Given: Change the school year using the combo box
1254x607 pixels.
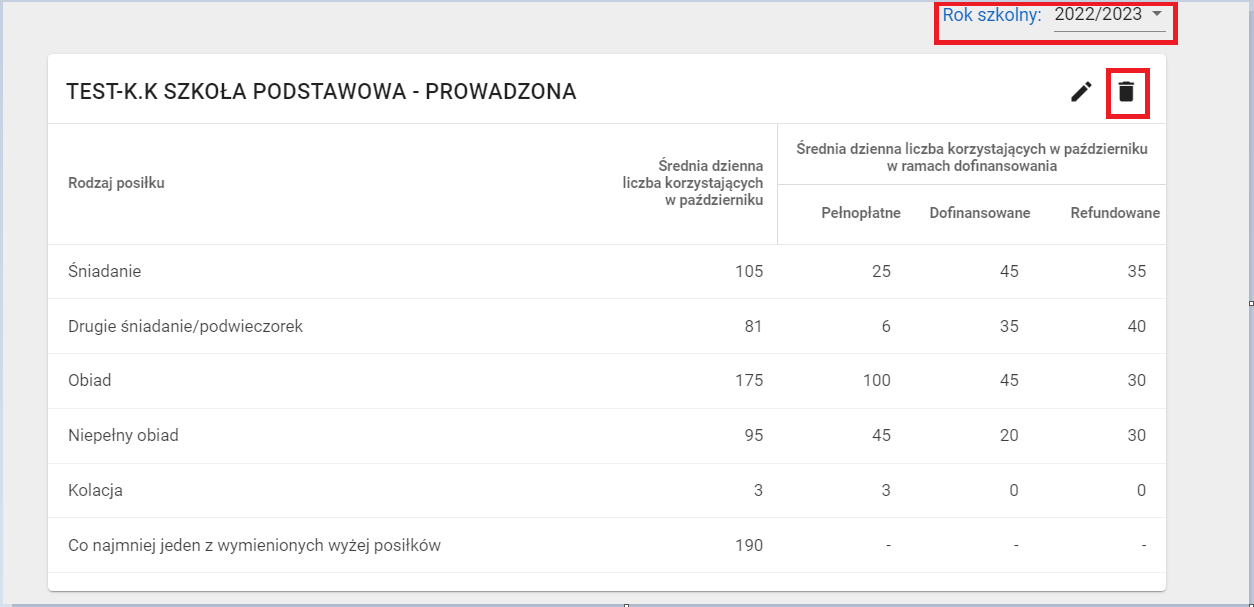Looking at the screenshot, I should [x=1111, y=15].
